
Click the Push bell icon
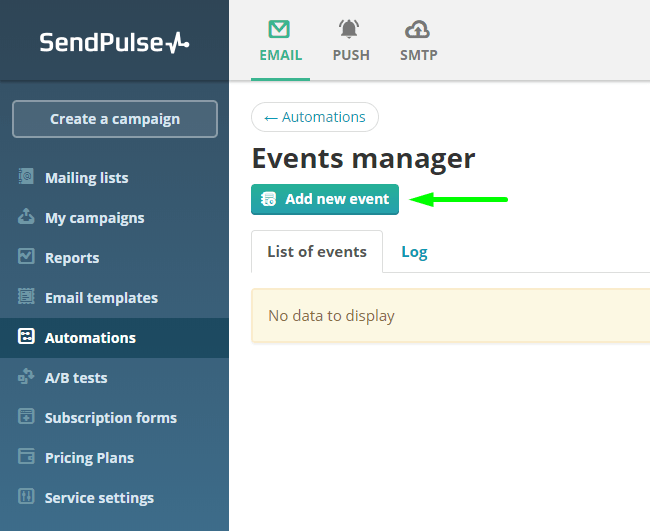pos(349,29)
